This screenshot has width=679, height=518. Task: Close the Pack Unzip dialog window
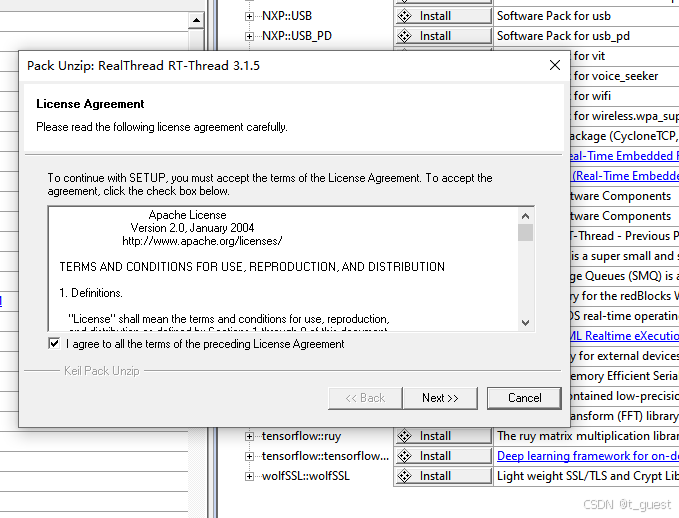(555, 65)
